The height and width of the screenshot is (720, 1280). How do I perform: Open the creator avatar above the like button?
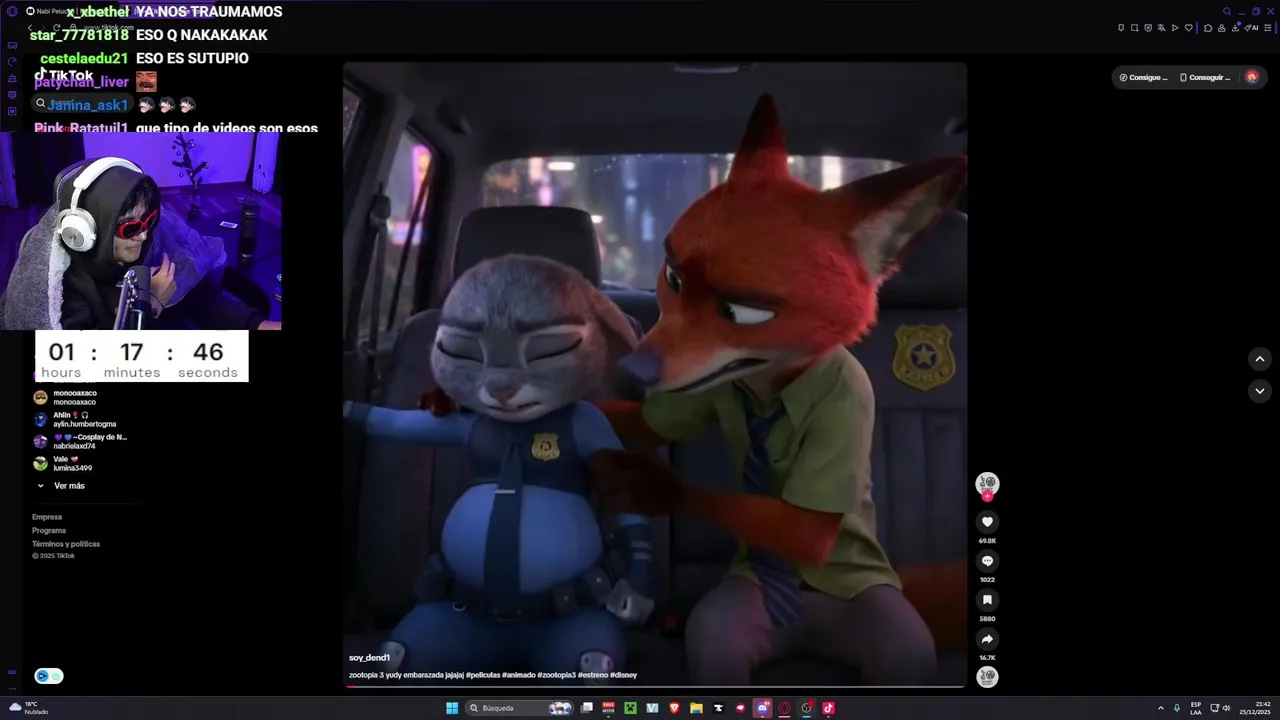[x=987, y=484]
